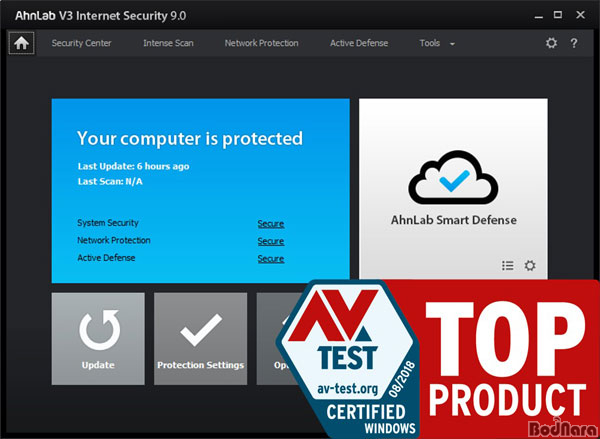The width and height of the screenshot is (600, 439).
Task: Select Active Defense in top menu
Action: coord(359,43)
